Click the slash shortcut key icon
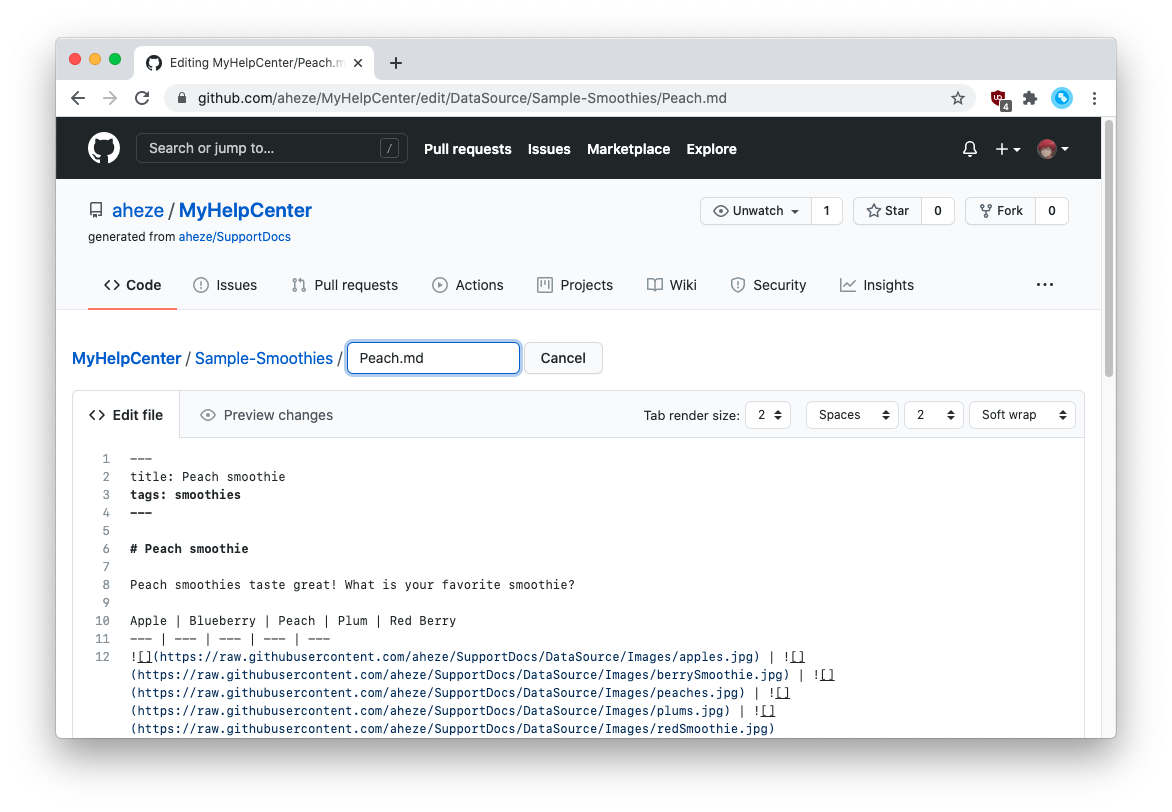 tap(389, 148)
